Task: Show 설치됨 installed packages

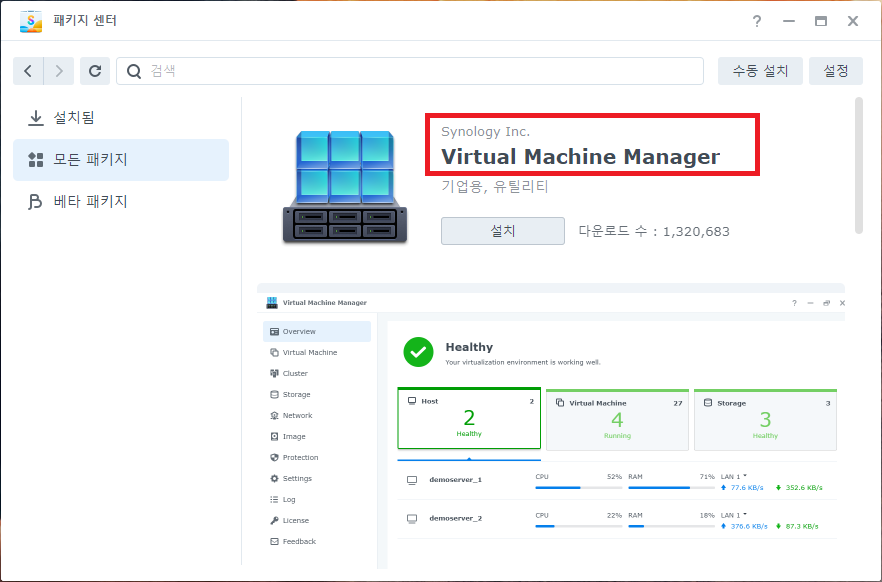Action: [121, 118]
